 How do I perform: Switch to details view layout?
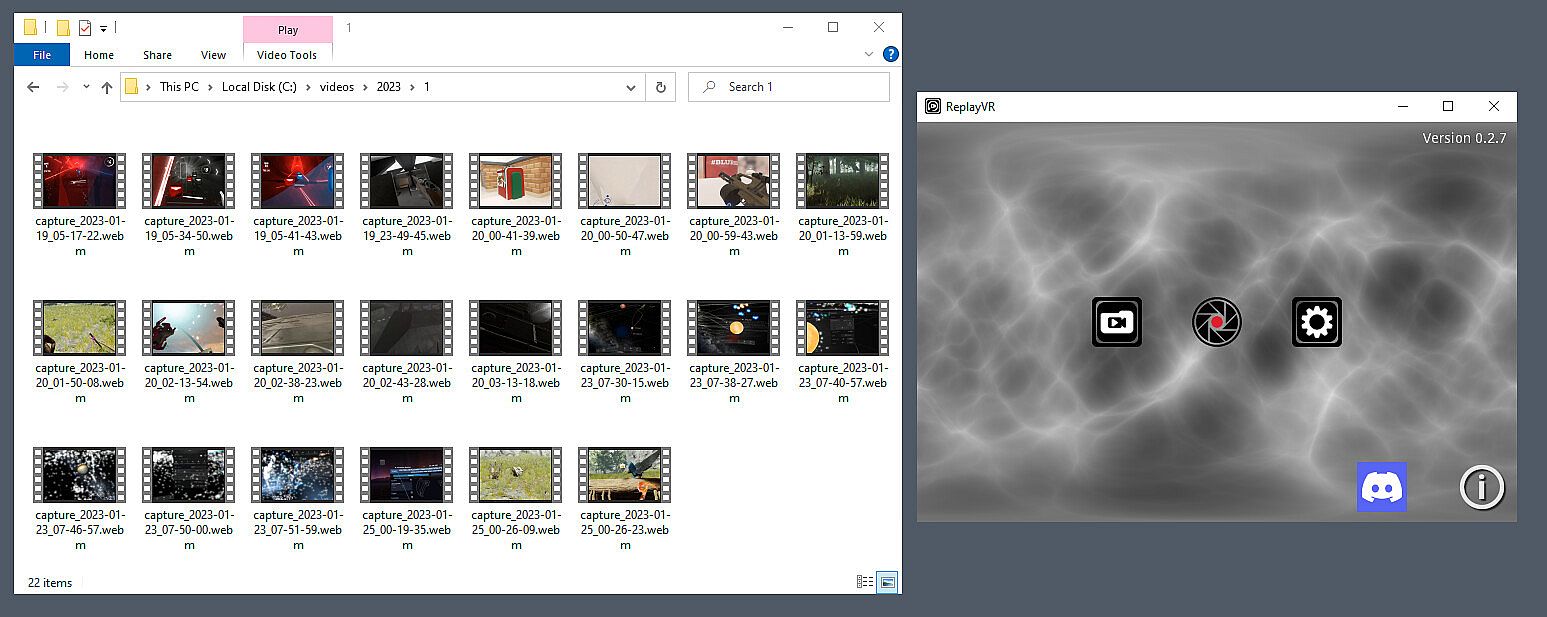point(865,582)
